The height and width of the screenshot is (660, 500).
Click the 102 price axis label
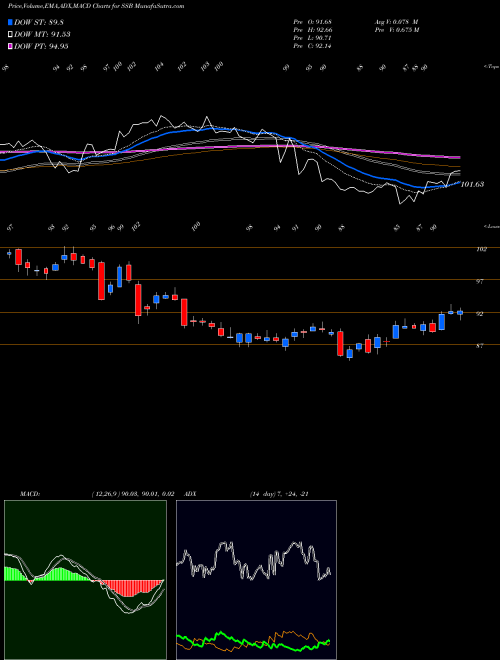pos(481,249)
